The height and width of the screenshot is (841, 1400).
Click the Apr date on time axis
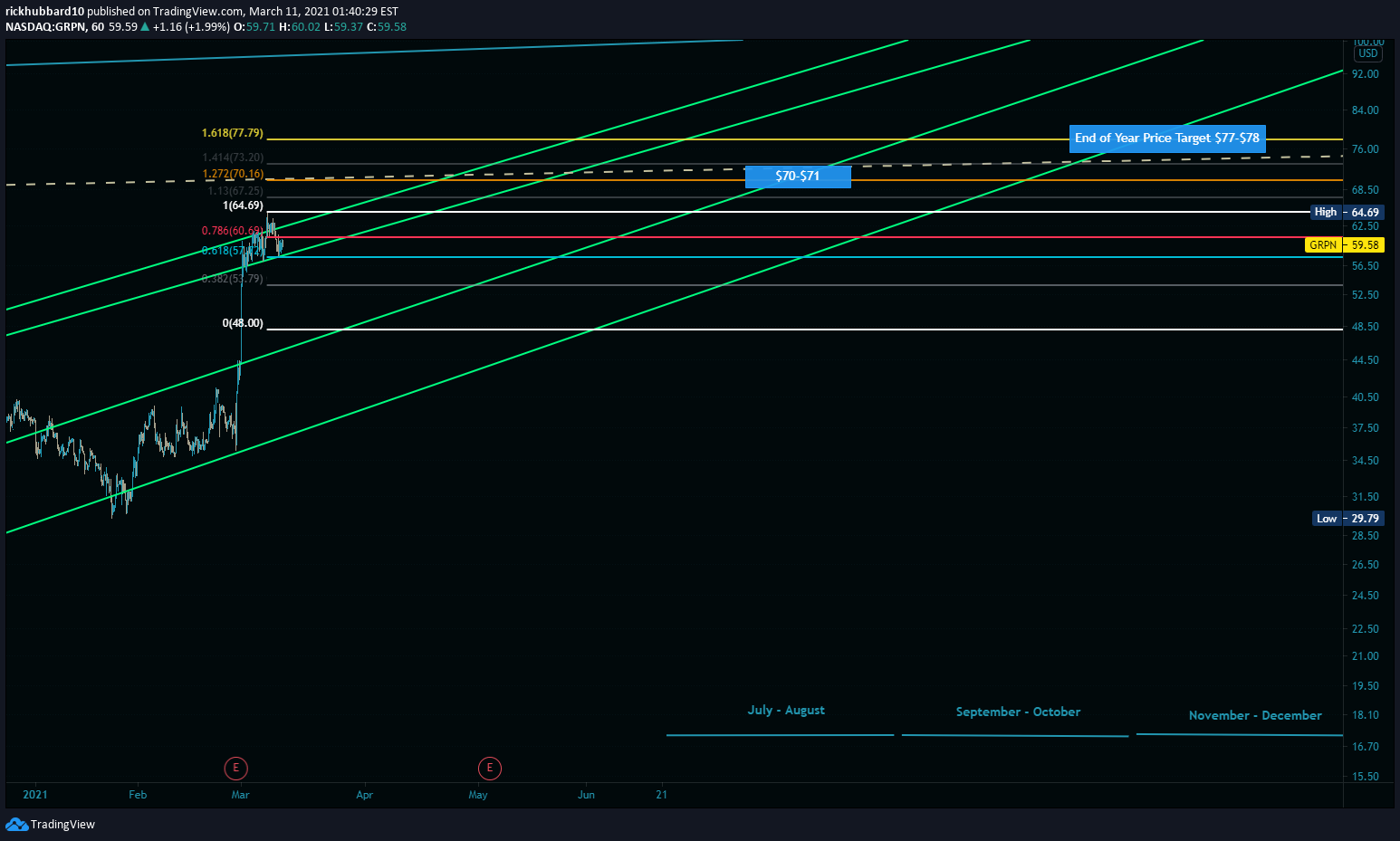364,795
